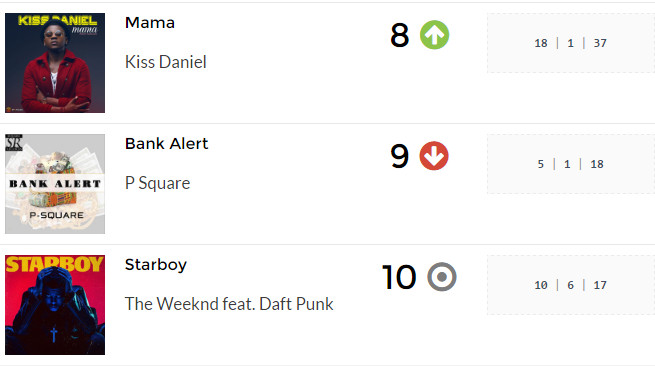Click the peak value 6 in Starboy stats

coord(571,285)
